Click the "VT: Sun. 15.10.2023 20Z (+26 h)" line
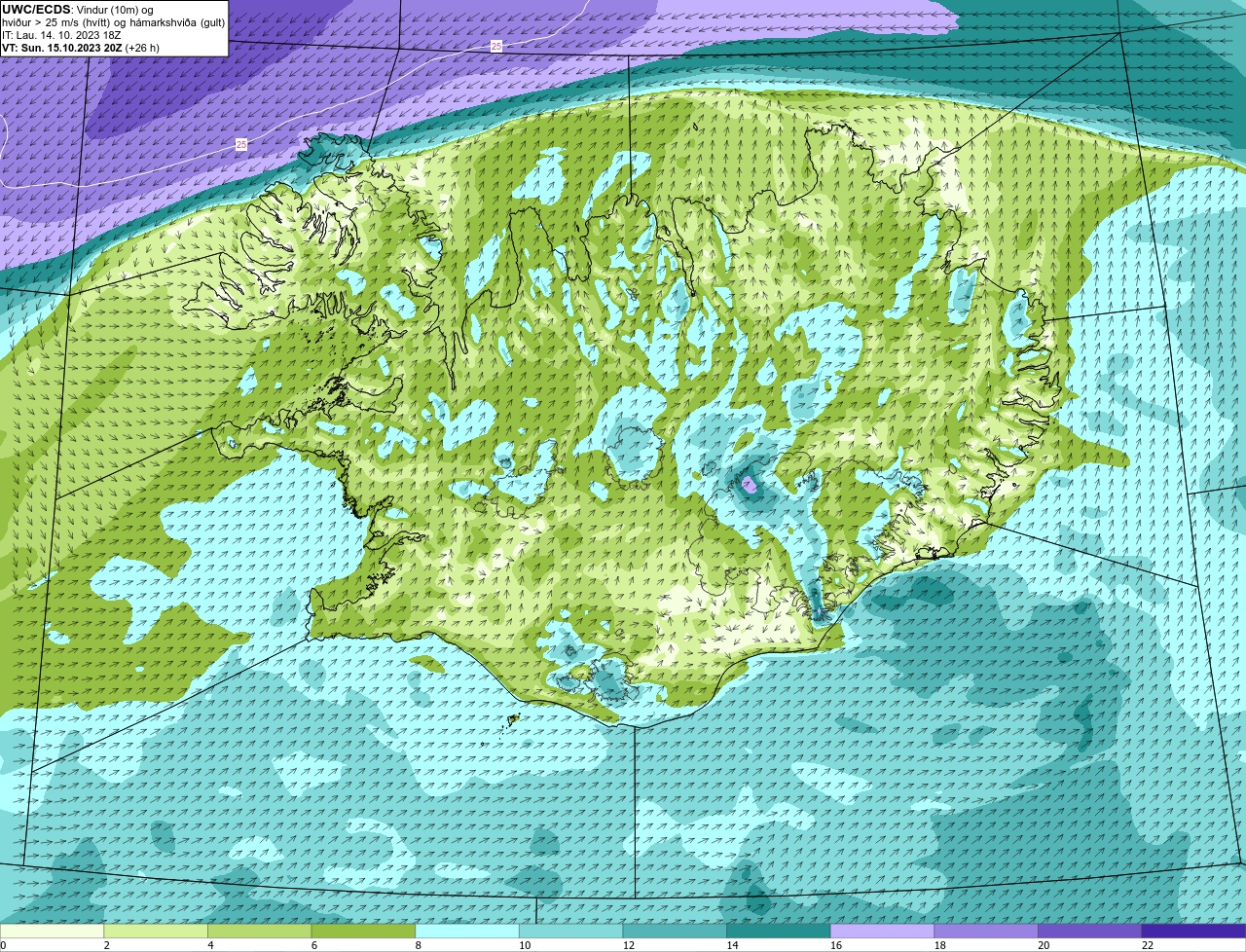The image size is (1246, 952). click(x=81, y=48)
